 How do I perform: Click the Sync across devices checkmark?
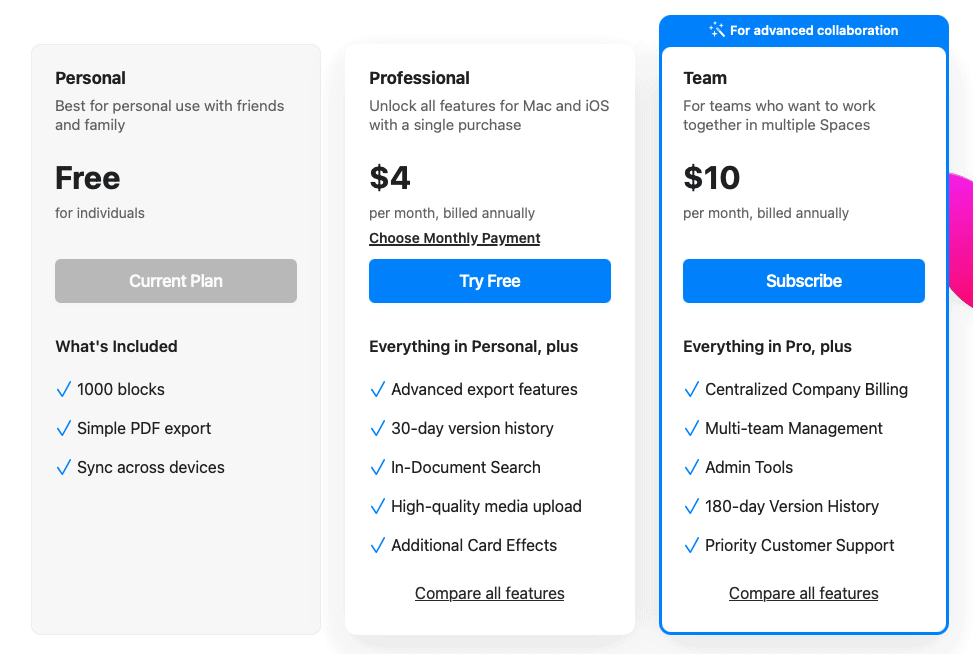click(x=64, y=467)
